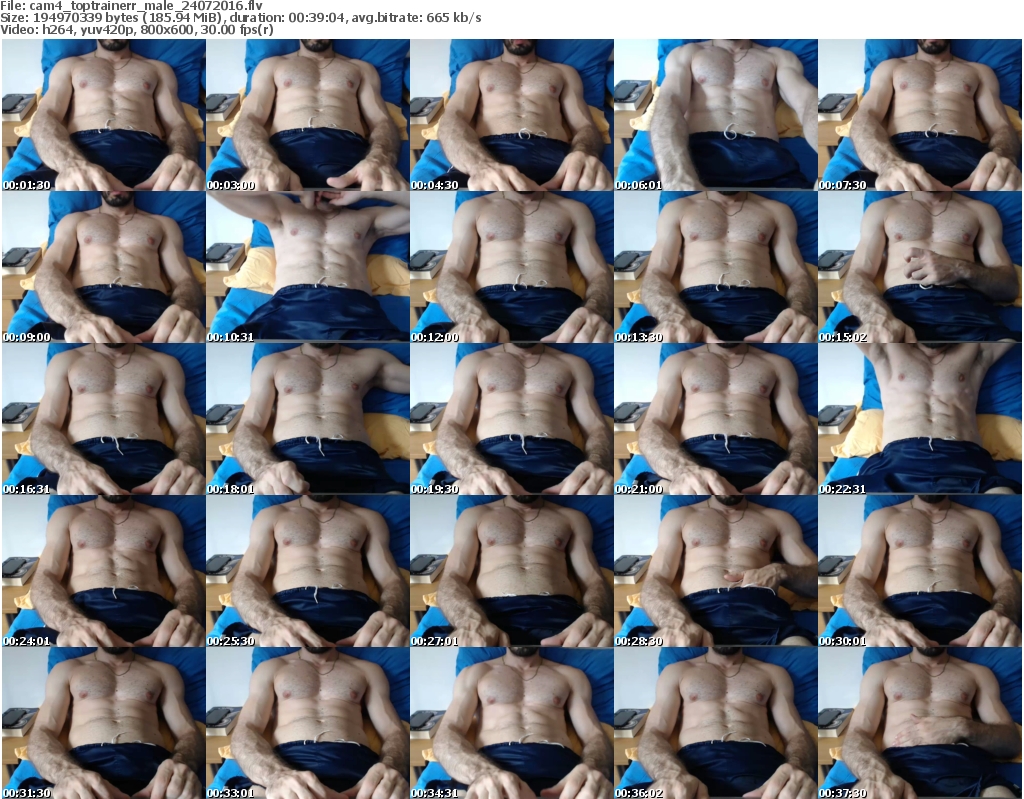Pick the 00:37:30 frame
Screen dimensions: 1024x799
coord(920,723)
